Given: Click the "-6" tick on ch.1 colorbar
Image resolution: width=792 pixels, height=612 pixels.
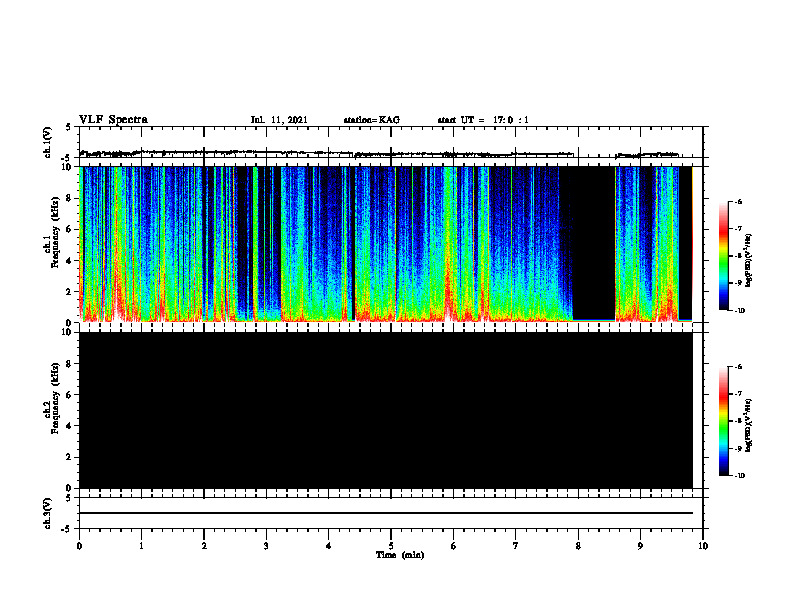Looking at the screenshot, I should pyautogui.click(x=738, y=201).
